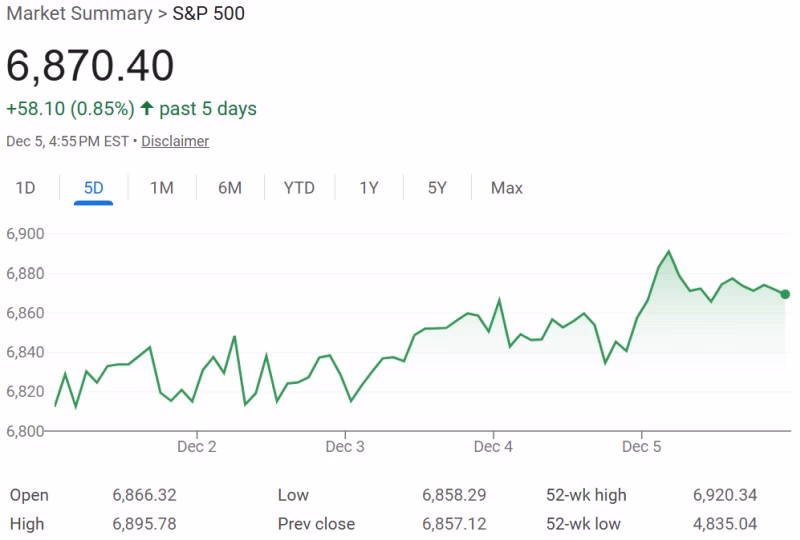Click the chart's current-price end dot

tap(785, 294)
